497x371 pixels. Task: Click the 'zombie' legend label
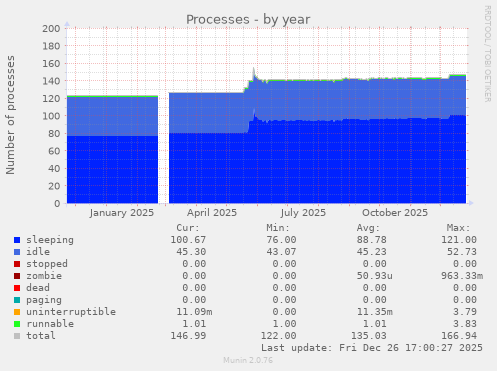[x=44, y=276]
